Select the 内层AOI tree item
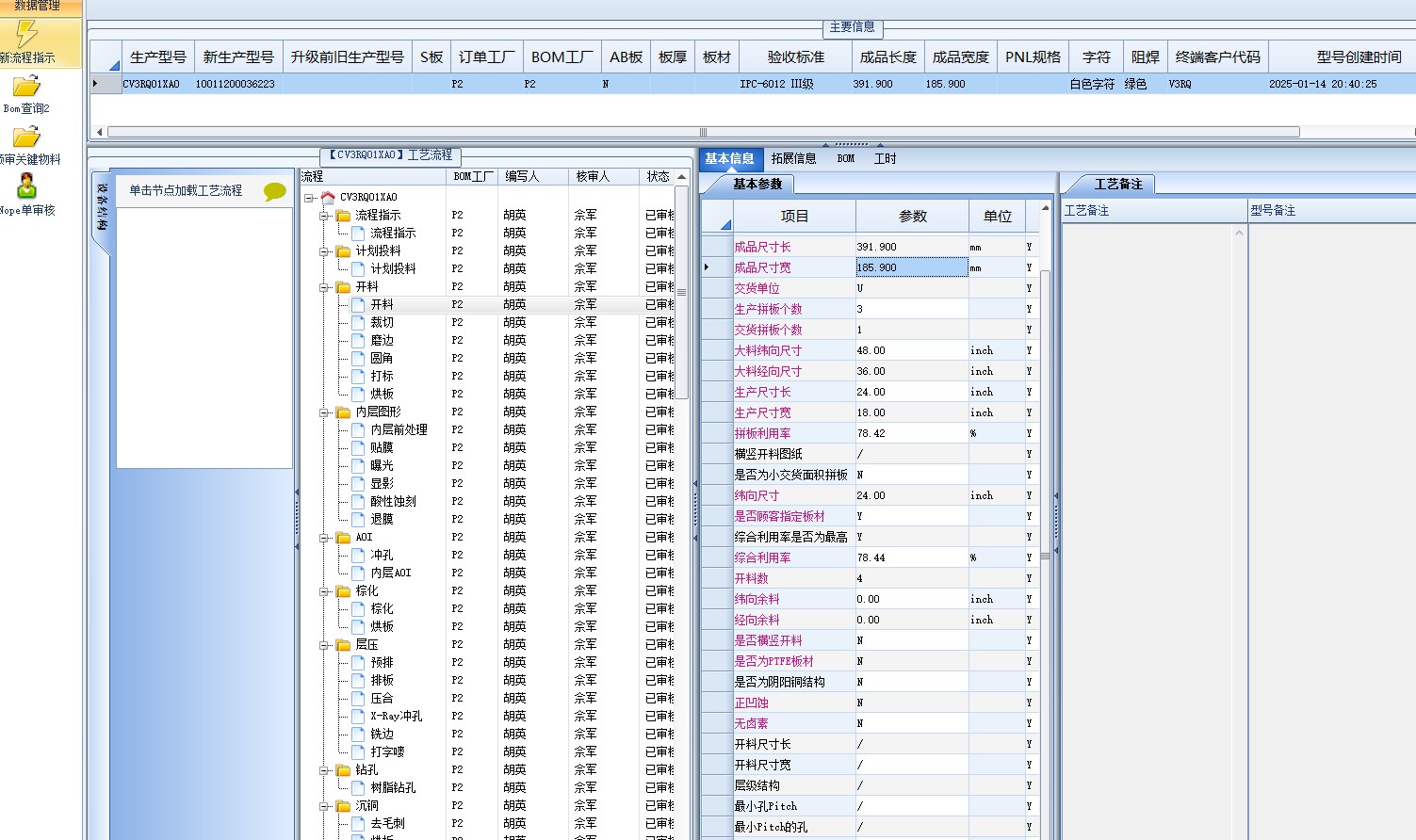Image resolution: width=1416 pixels, height=840 pixels. (390, 573)
